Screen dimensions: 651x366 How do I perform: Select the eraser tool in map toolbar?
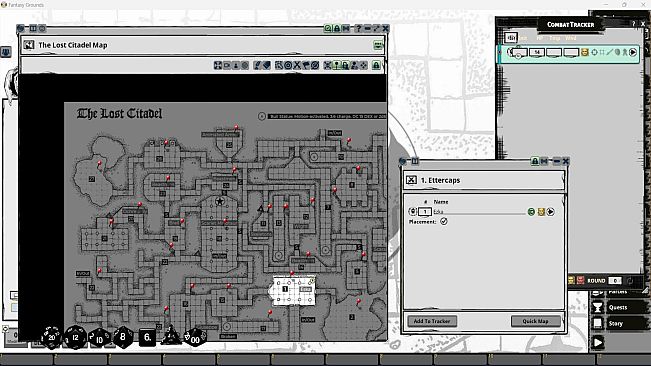point(266,65)
